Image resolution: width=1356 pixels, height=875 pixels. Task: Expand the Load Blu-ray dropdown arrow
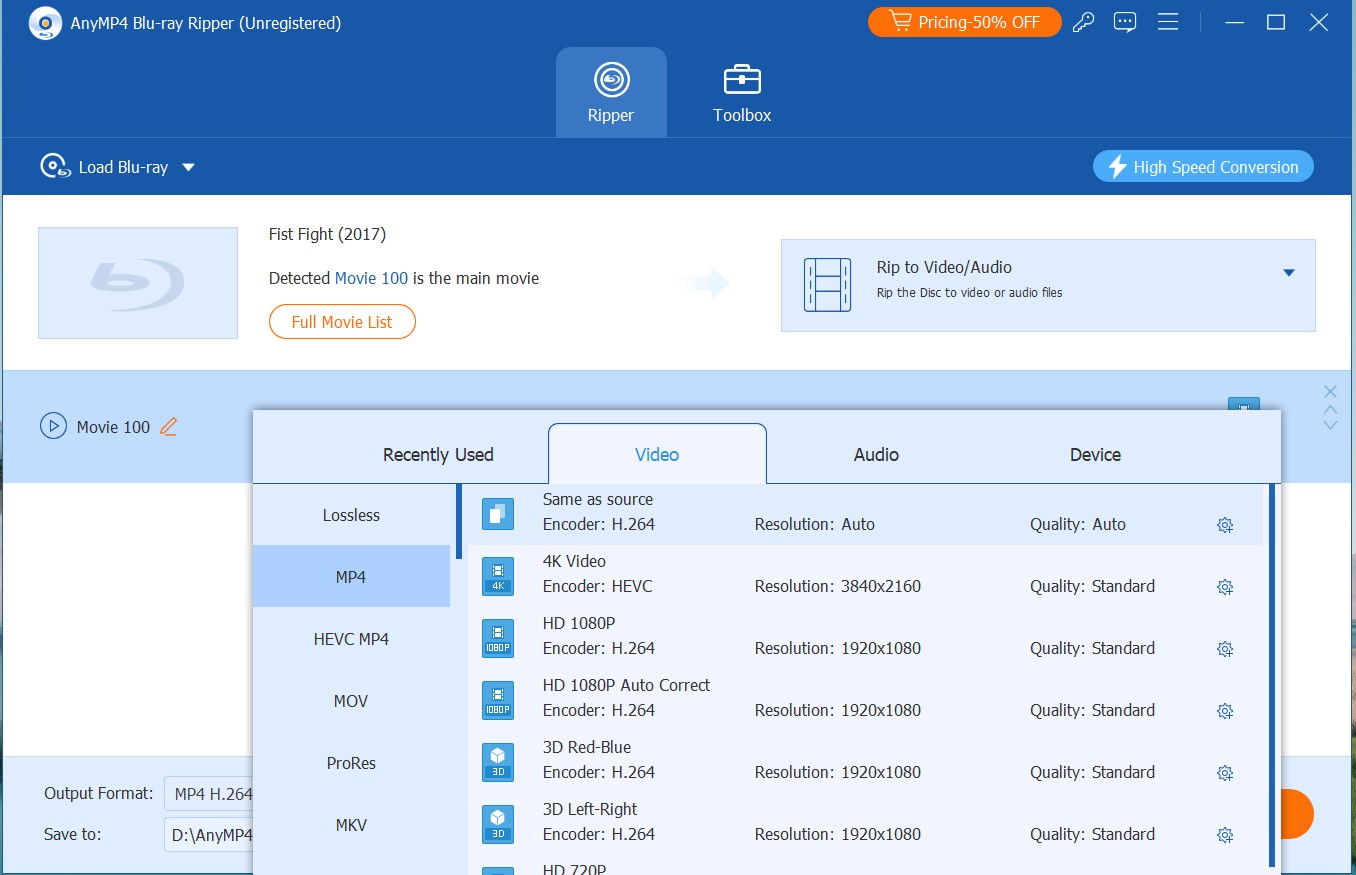coord(189,167)
